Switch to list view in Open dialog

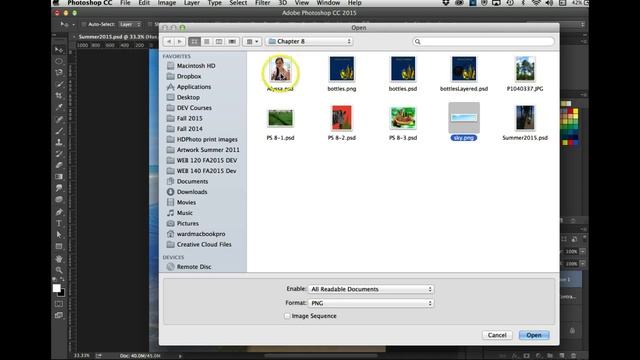click(x=207, y=41)
